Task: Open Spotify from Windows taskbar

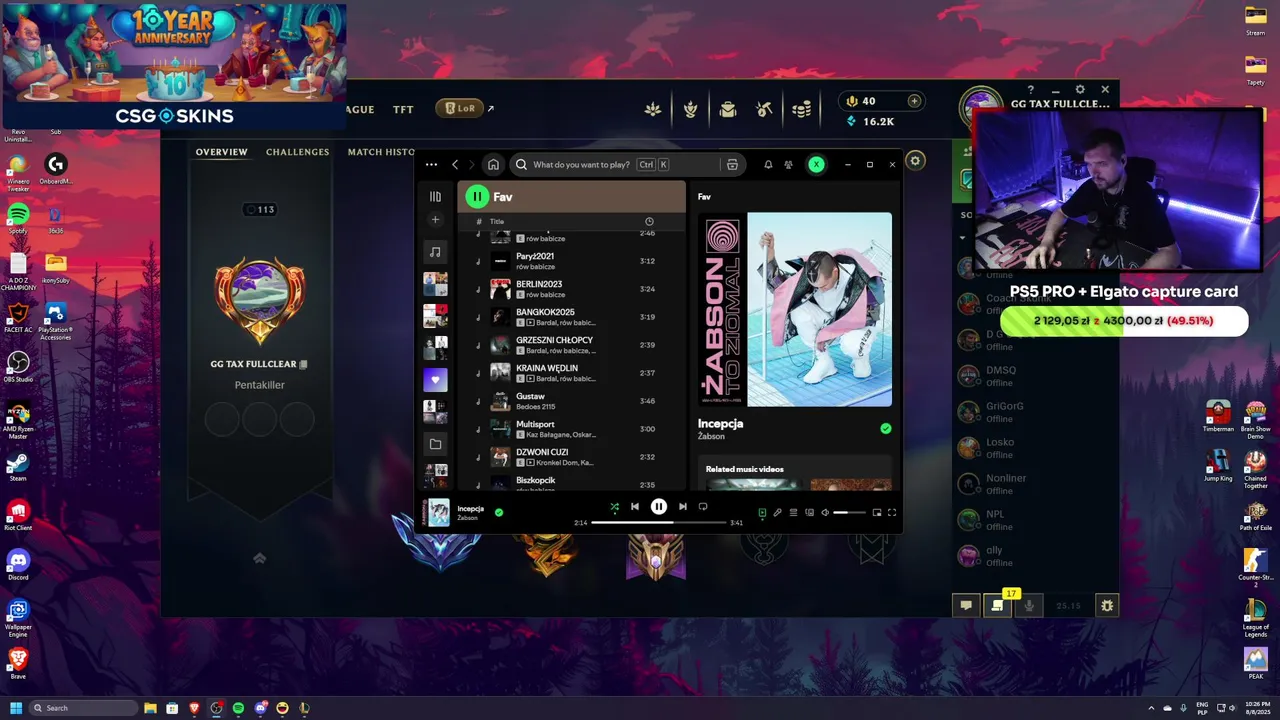Action: coord(238,708)
